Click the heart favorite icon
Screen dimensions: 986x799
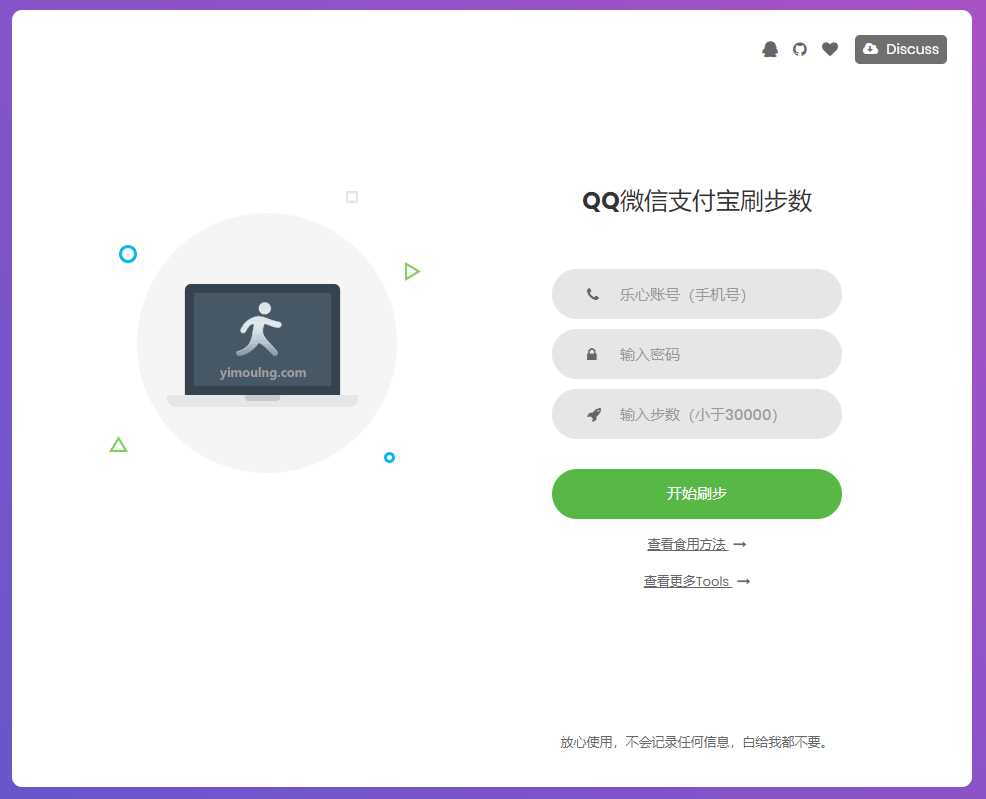(x=830, y=49)
